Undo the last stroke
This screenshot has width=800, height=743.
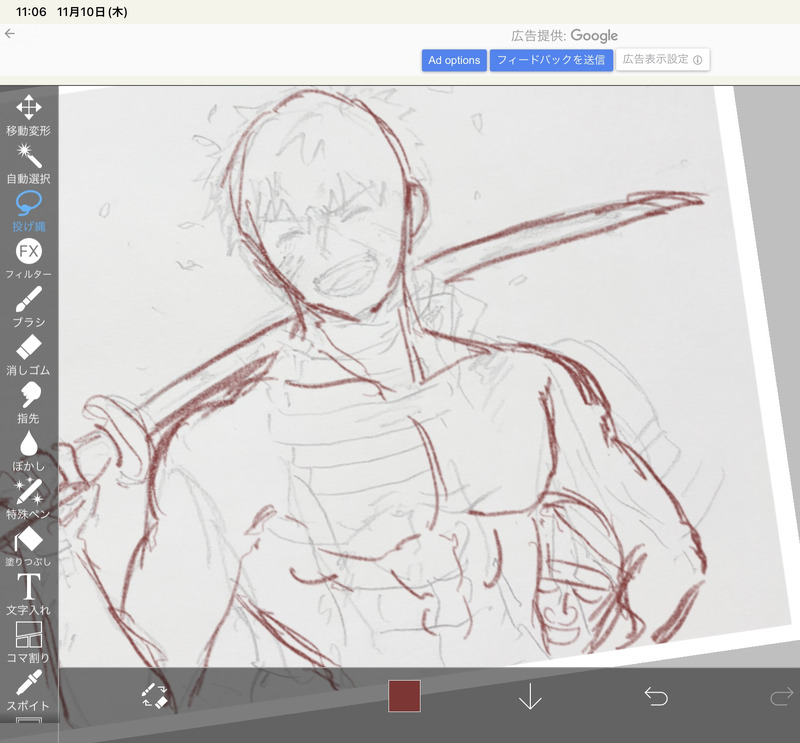(656, 696)
